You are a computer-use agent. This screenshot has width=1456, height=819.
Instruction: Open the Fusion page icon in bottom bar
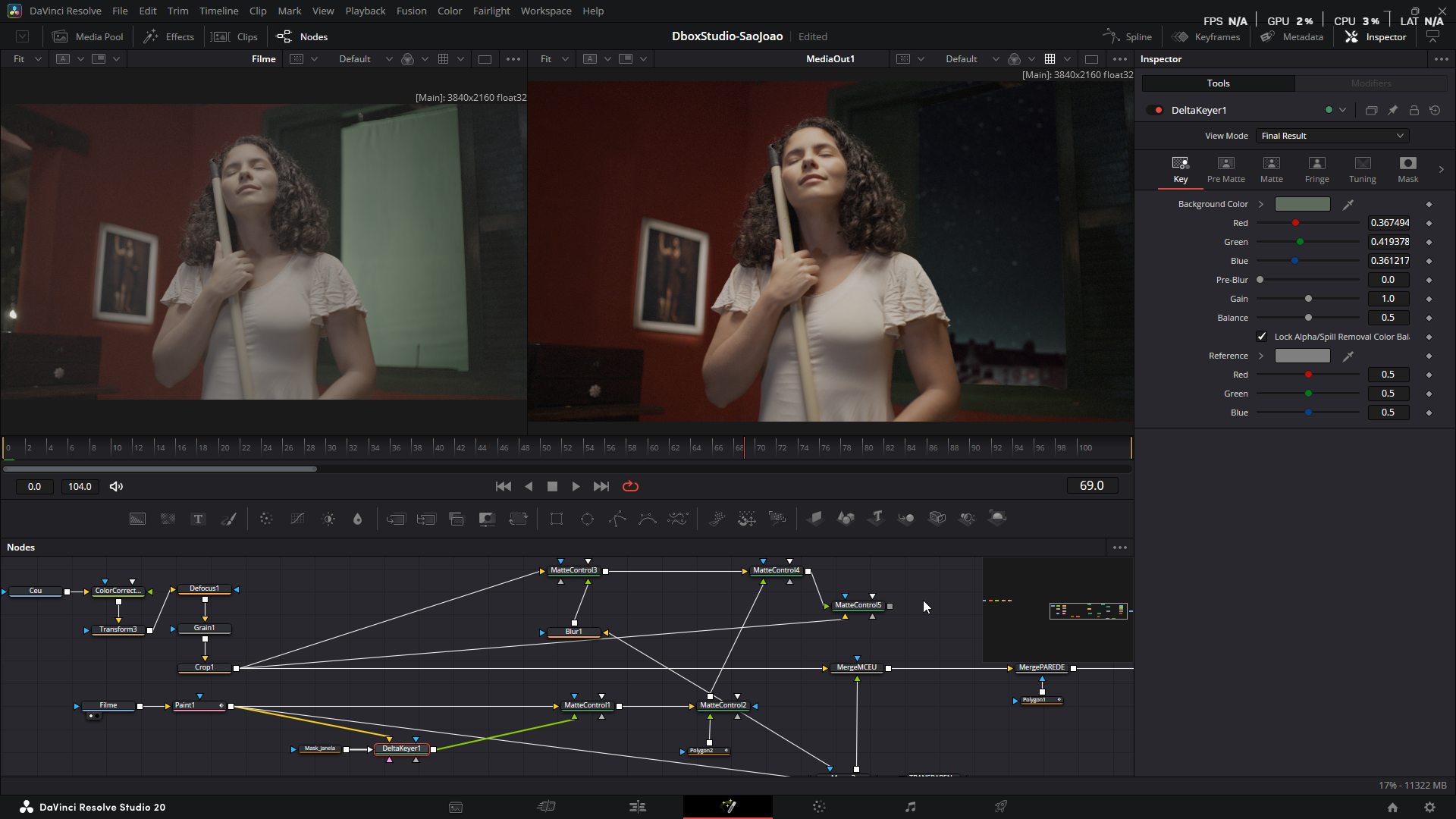point(728,807)
